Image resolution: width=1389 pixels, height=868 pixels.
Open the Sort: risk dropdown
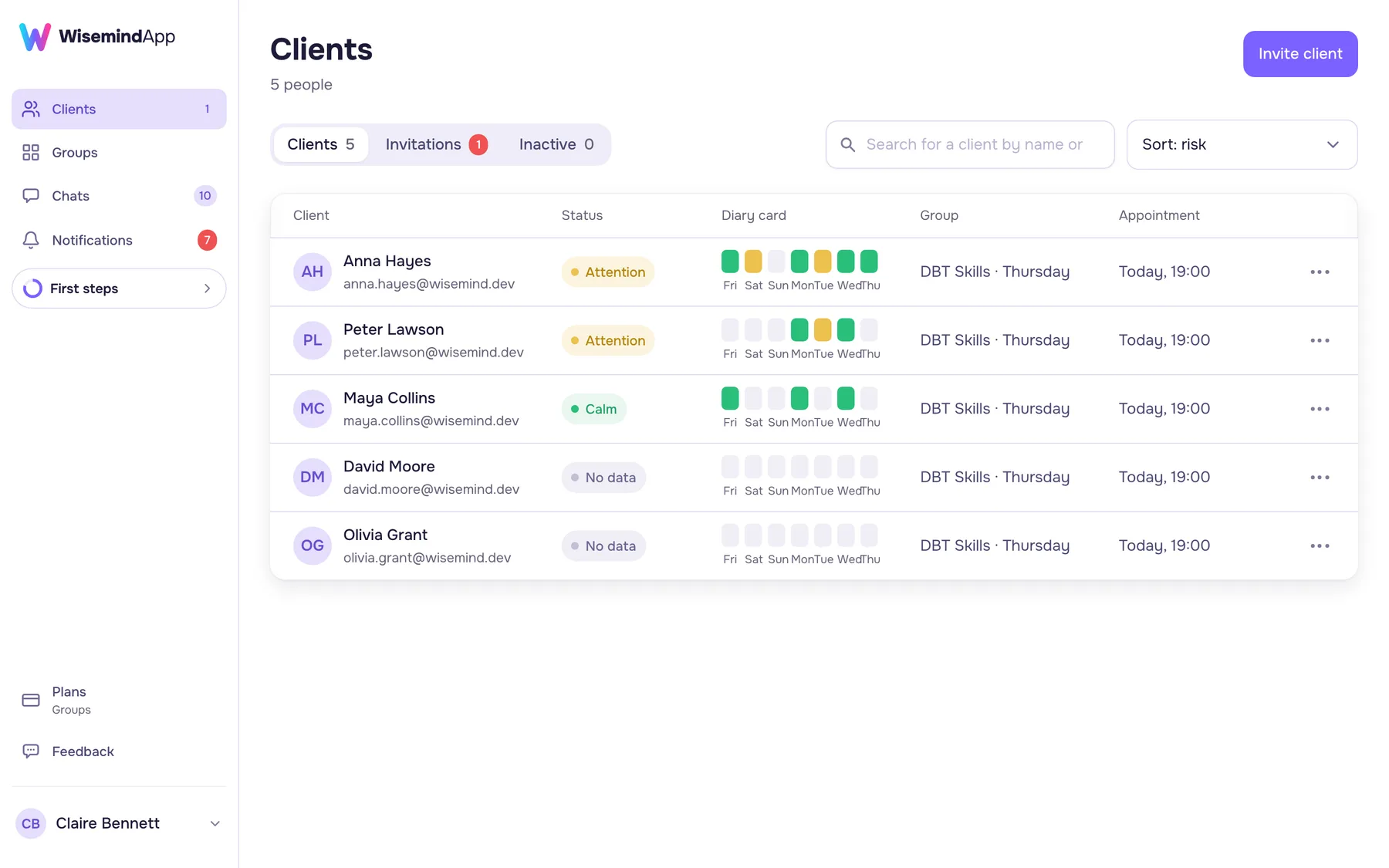(x=1242, y=144)
